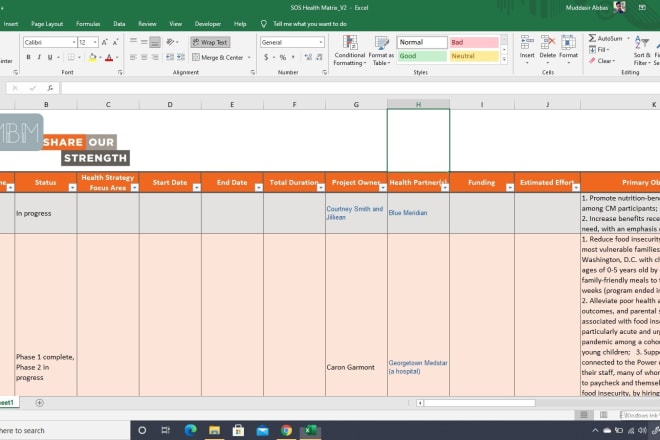This screenshot has width=660, height=440.
Task: Open the Page Layout ribbon tab
Action: [x=47, y=23]
